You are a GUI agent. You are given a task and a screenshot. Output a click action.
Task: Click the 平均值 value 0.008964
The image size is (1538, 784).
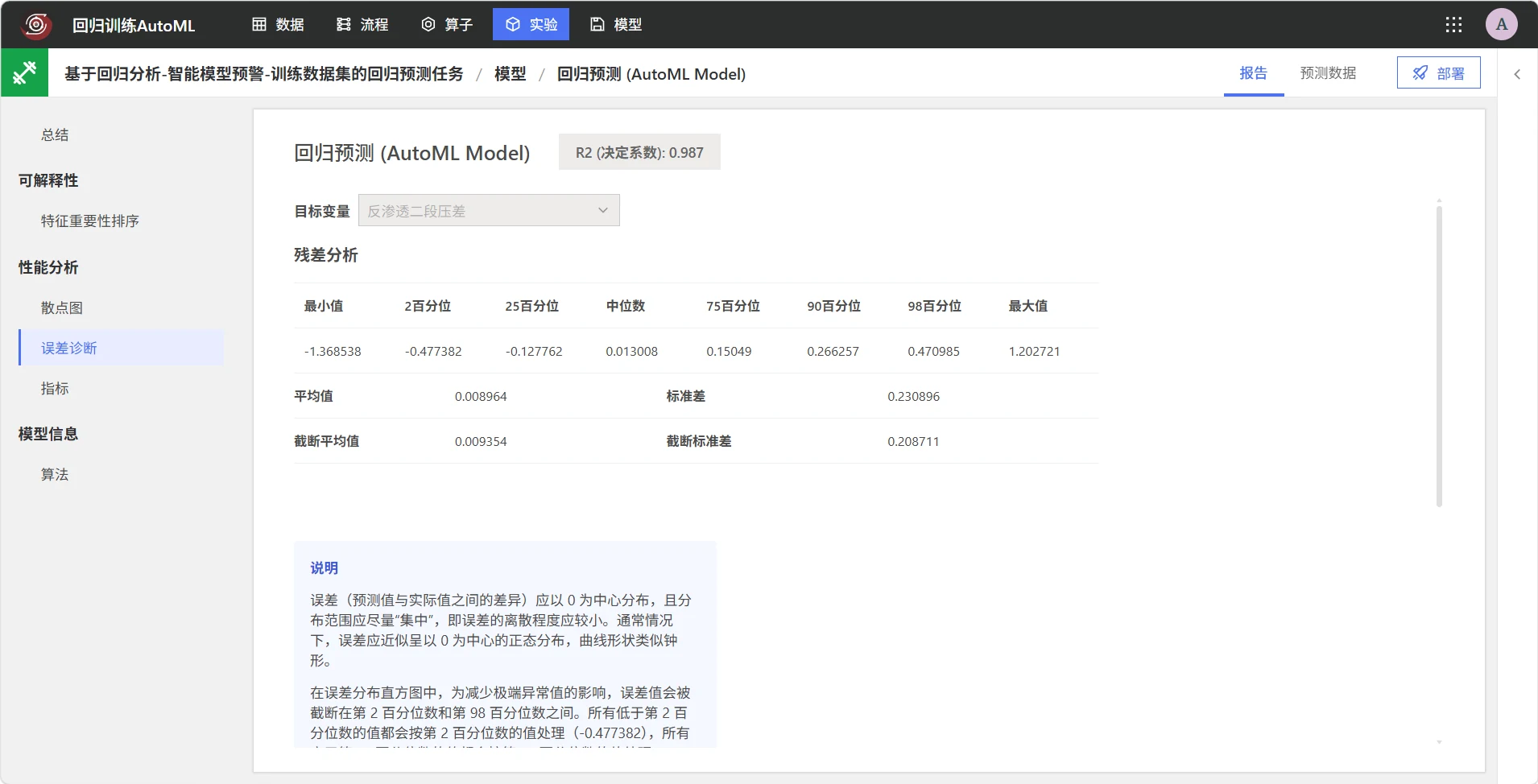[481, 396]
